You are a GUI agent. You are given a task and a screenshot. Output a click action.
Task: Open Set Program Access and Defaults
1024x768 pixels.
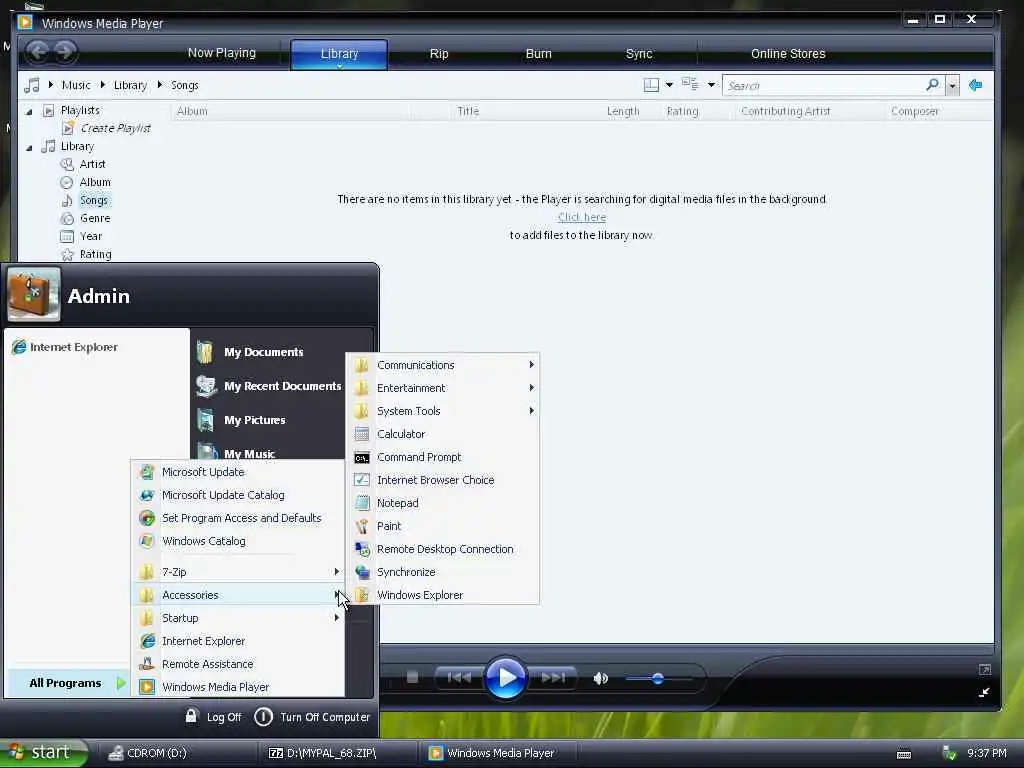238,518
